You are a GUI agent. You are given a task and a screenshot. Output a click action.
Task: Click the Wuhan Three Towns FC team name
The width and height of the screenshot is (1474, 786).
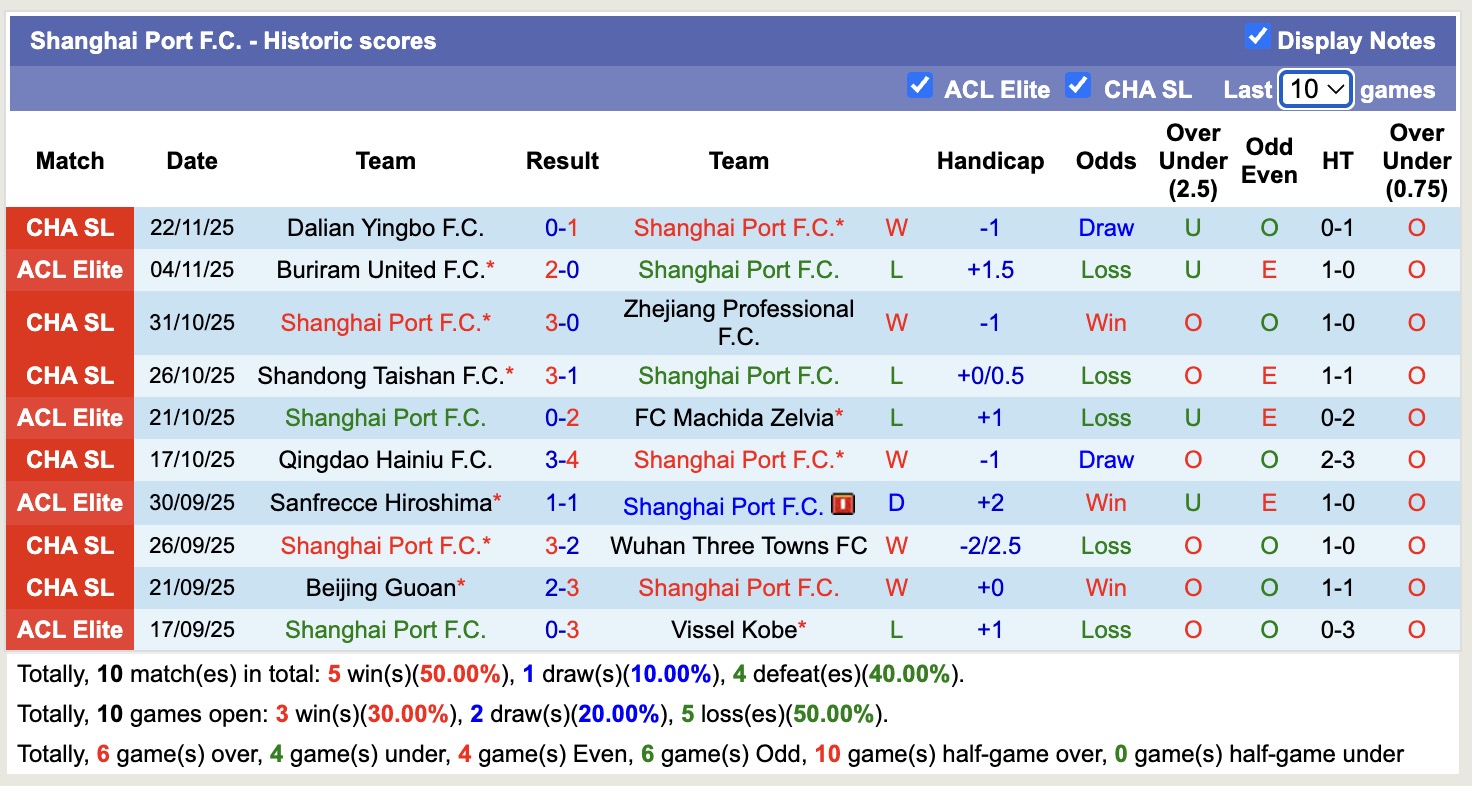click(x=739, y=545)
